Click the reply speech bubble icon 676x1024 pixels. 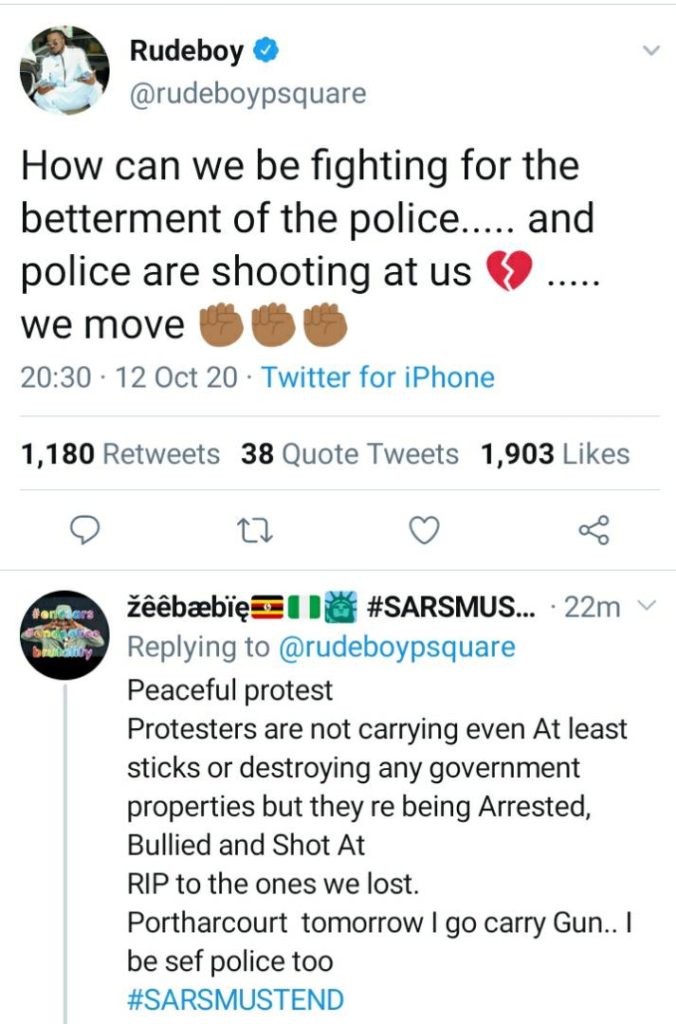point(87,530)
